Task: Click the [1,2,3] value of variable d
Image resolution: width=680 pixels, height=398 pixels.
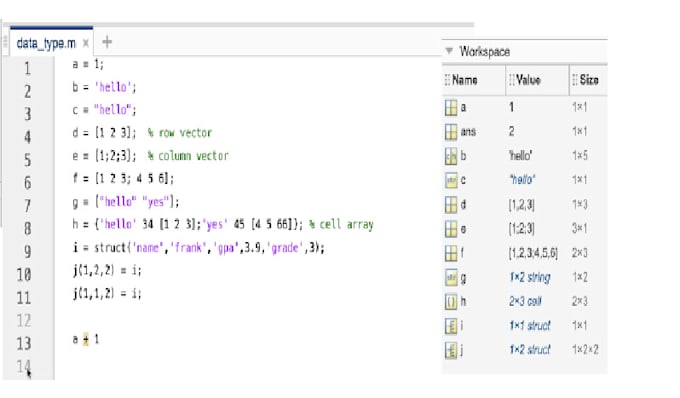Action: (522, 204)
